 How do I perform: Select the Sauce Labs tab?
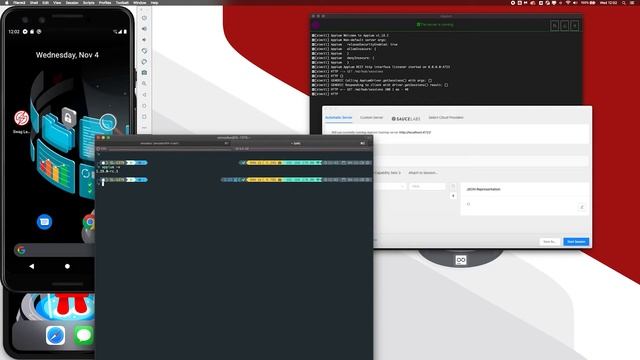[406, 118]
